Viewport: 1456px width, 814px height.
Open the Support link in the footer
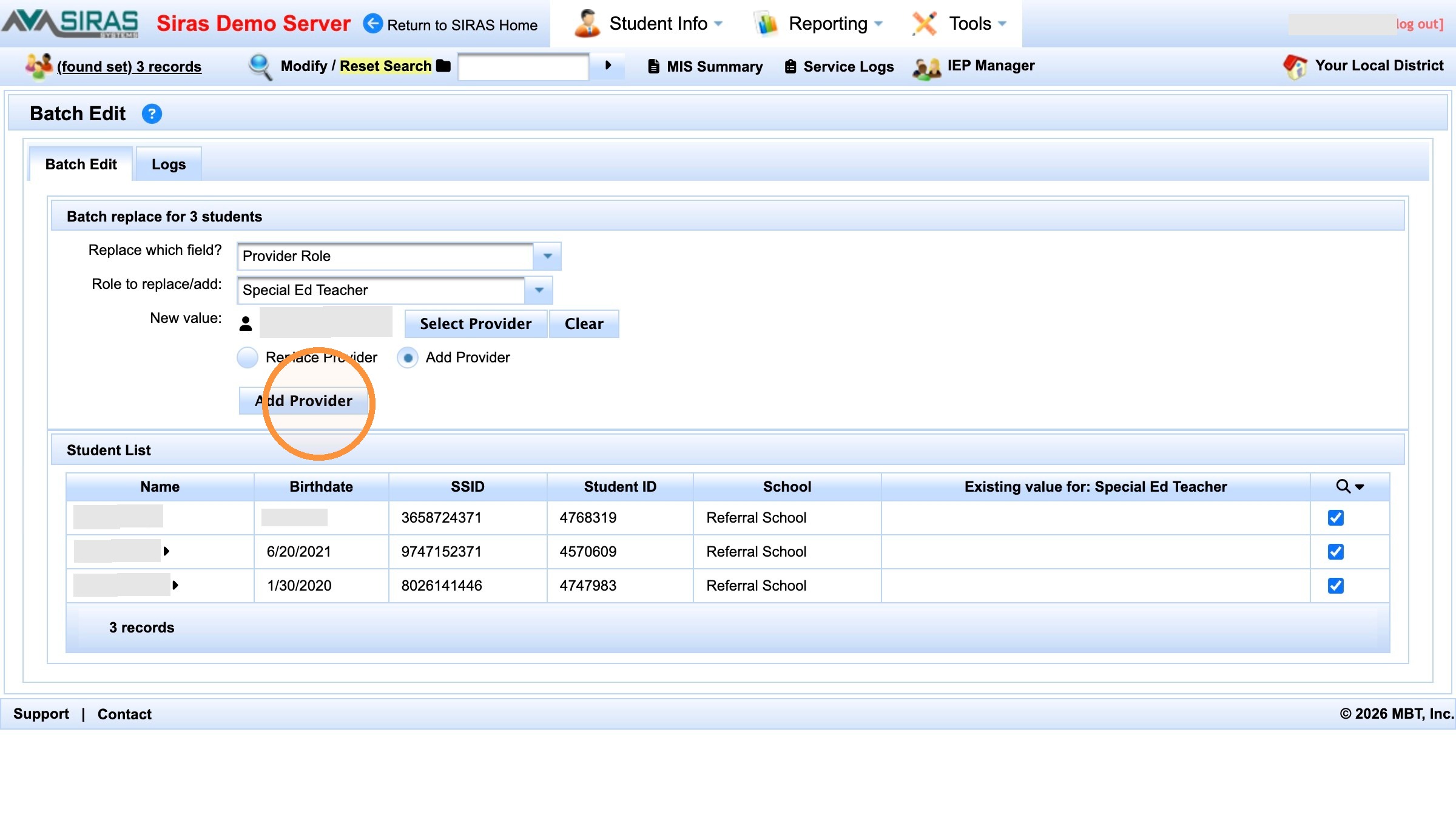coord(41,714)
